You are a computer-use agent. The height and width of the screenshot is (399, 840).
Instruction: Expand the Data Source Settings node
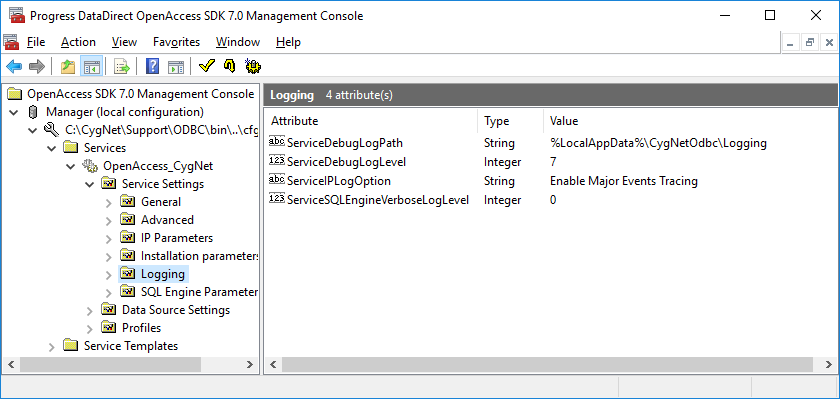(x=89, y=311)
